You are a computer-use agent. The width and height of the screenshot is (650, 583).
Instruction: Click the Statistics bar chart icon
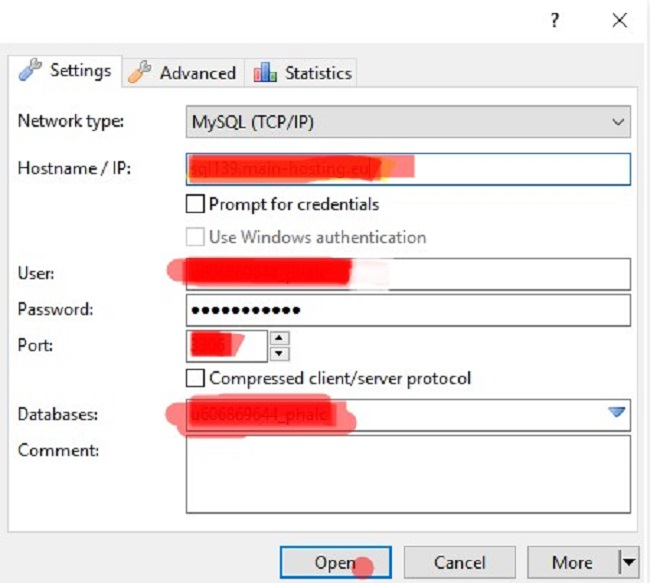click(265, 72)
